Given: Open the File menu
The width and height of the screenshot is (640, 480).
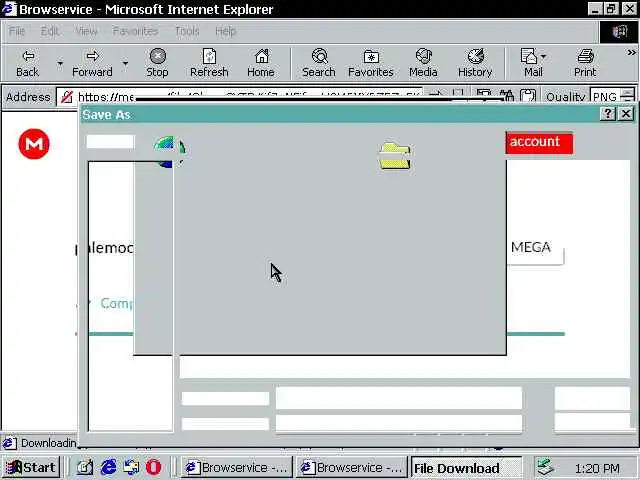Looking at the screenshot, I should click(17, 31).
